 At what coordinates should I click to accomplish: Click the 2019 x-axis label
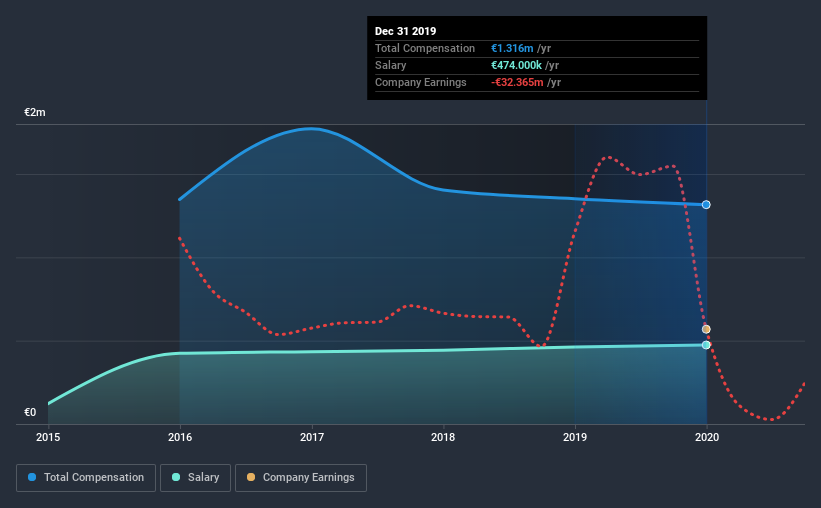coord(575,437)
